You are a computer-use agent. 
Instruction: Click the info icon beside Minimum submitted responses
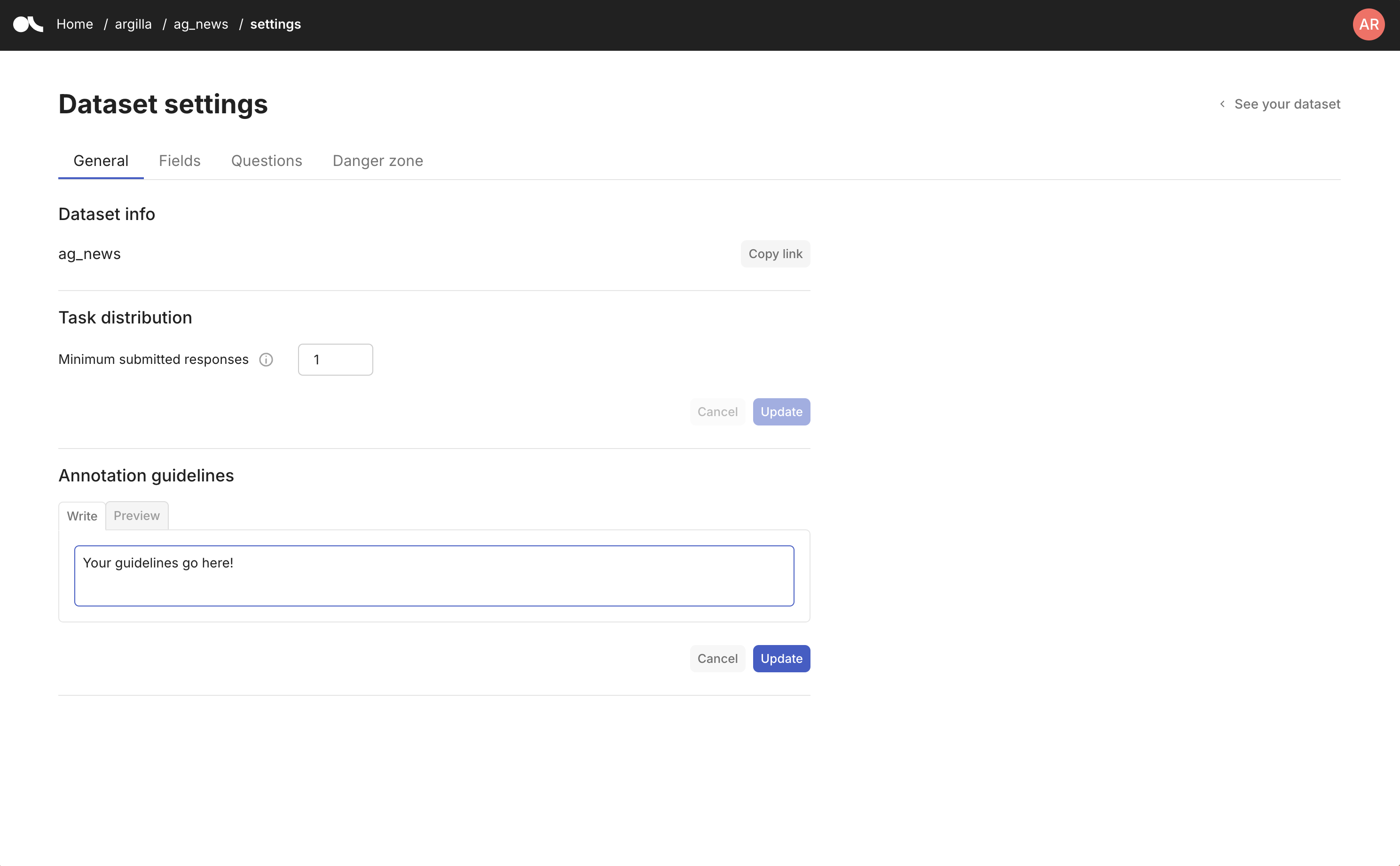coord(266,360)
